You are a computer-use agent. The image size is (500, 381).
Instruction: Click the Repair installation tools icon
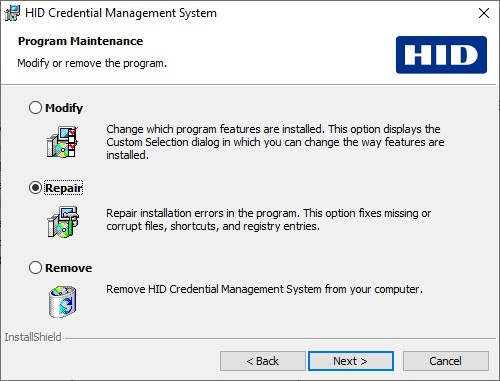[63, 222]
